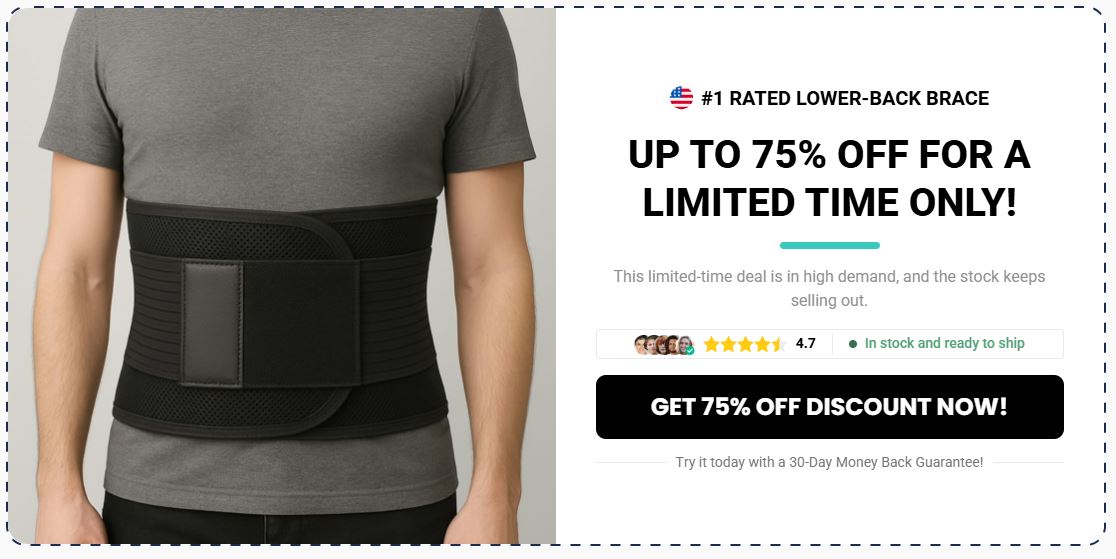Click In stock and ready to ship text
Screen dimensions: 1116x559
(x=944, y=343)
